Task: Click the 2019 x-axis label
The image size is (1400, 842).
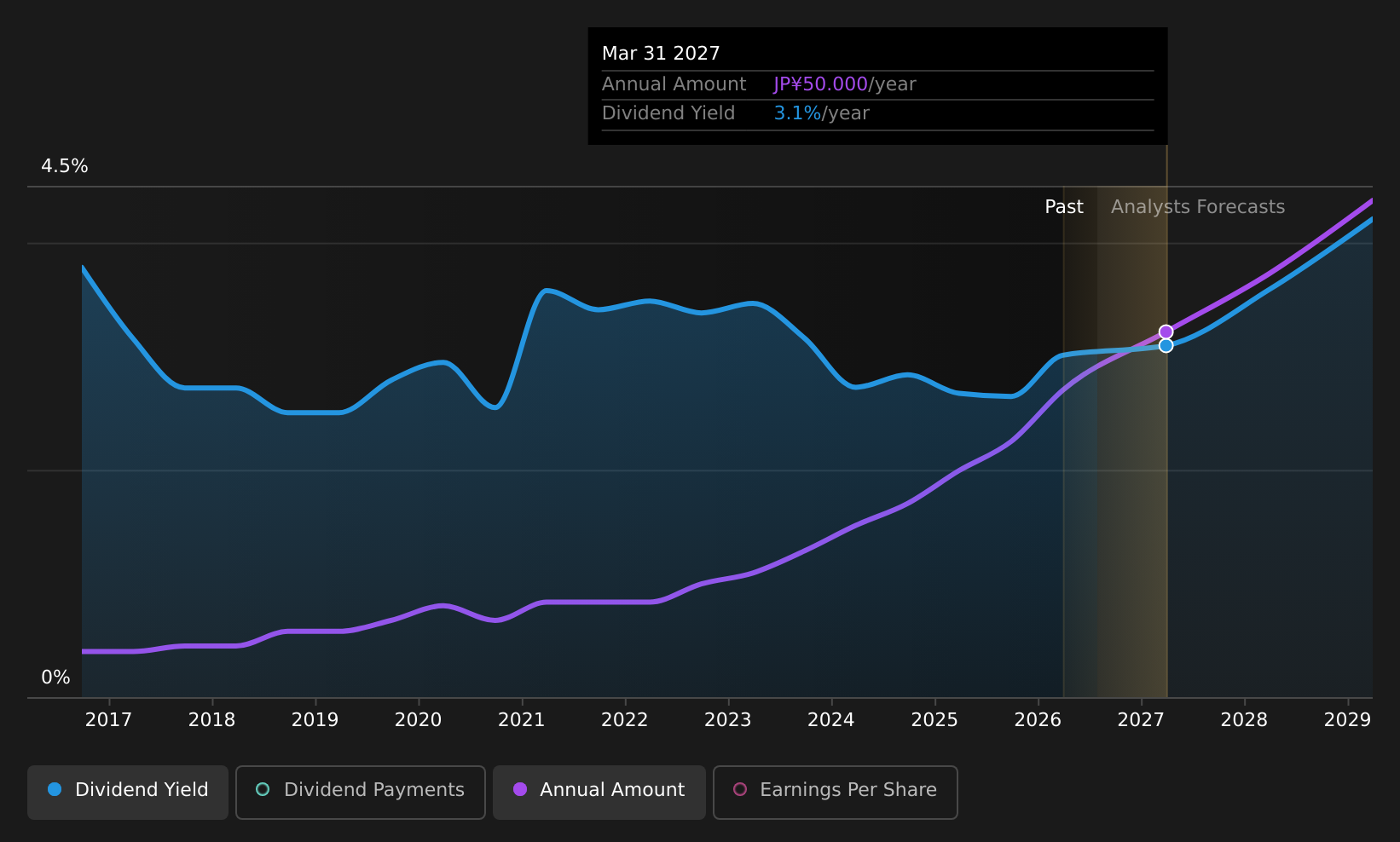Action: click(315, 720)
